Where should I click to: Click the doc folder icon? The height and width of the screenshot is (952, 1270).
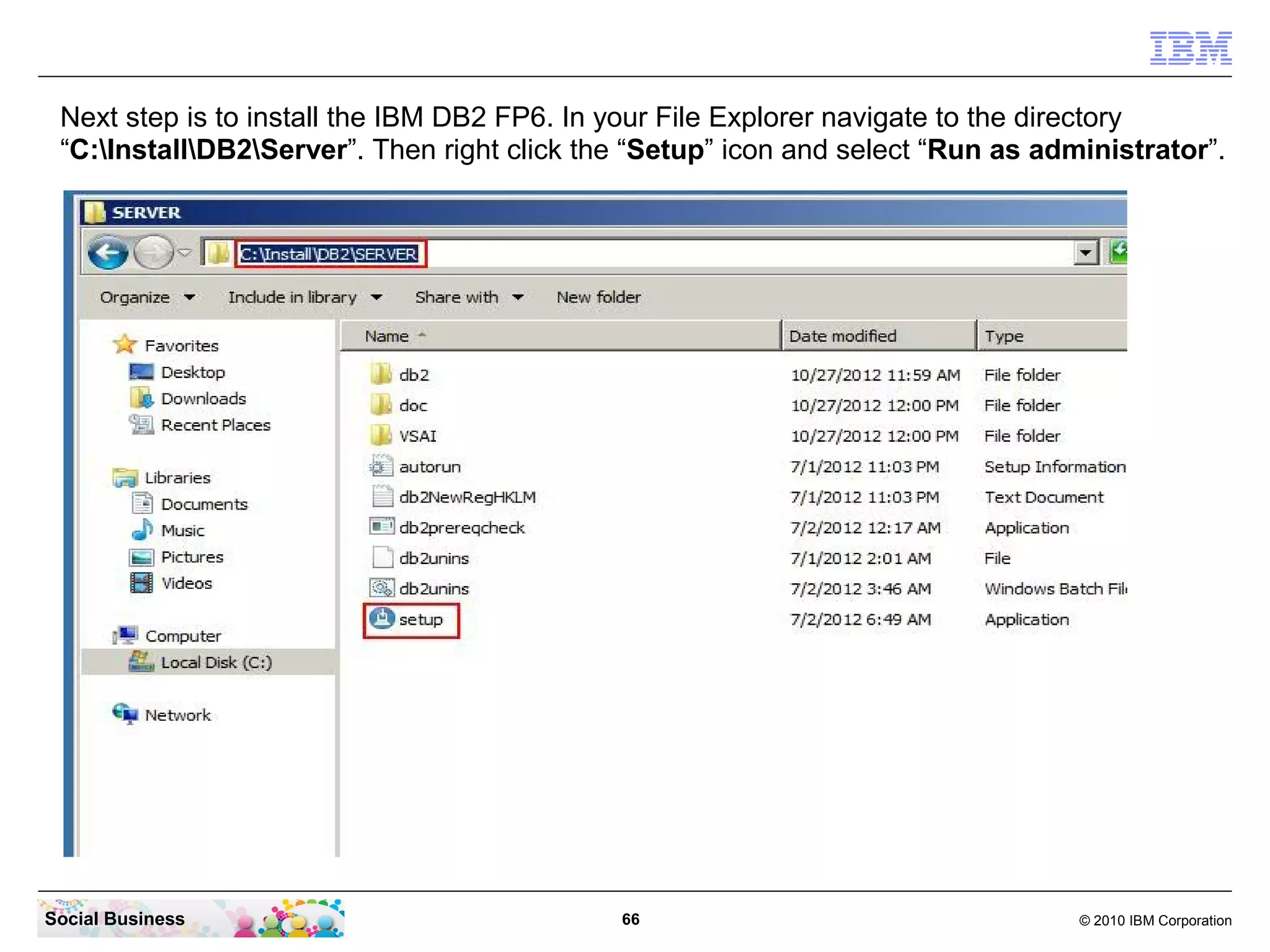[381, 404]
